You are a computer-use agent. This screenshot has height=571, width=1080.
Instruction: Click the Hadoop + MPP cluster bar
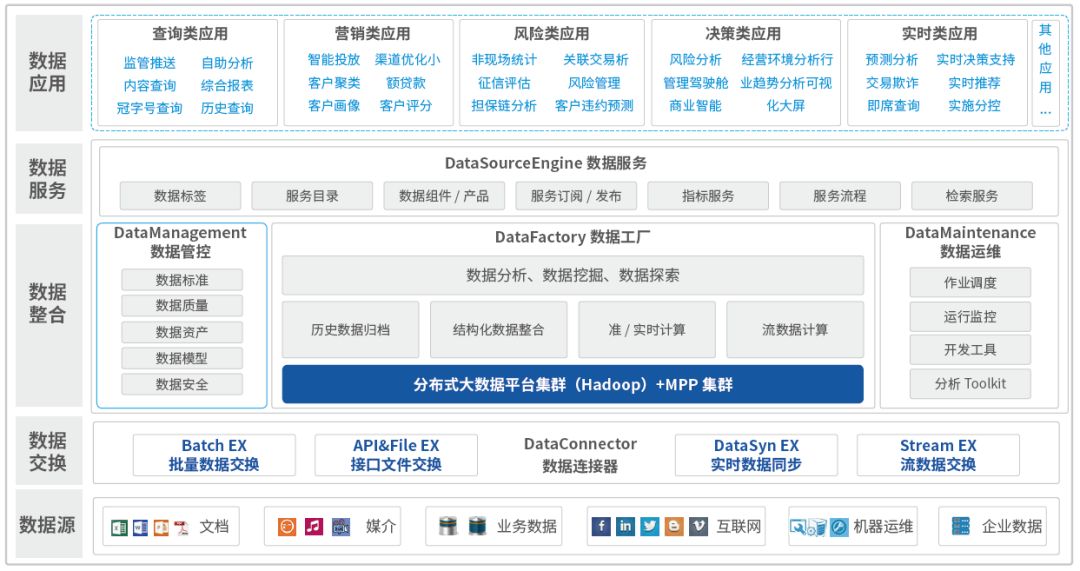[x=572, y=384]
